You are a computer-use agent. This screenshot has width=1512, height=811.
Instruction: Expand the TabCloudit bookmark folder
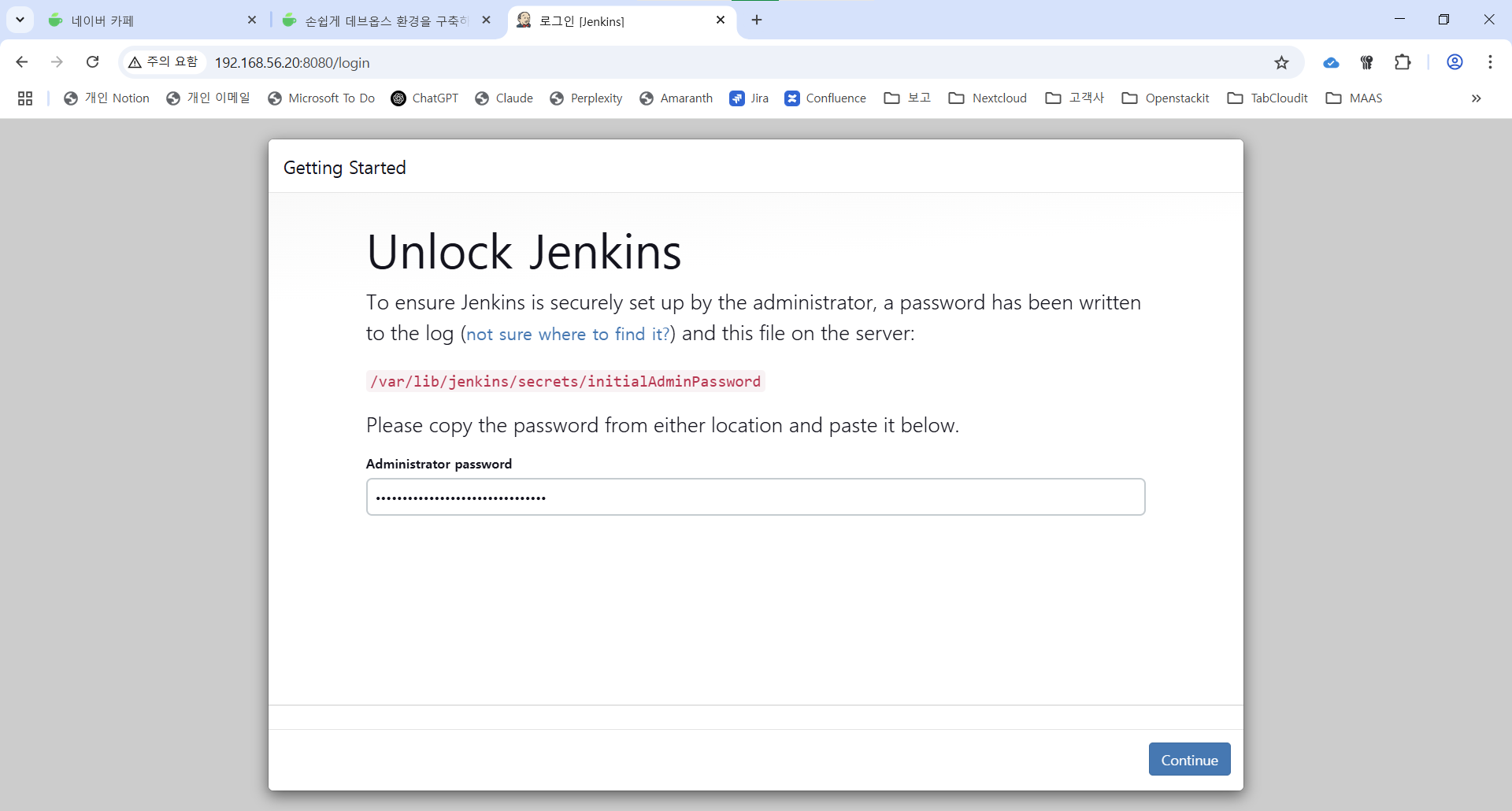click(1268, 98)
